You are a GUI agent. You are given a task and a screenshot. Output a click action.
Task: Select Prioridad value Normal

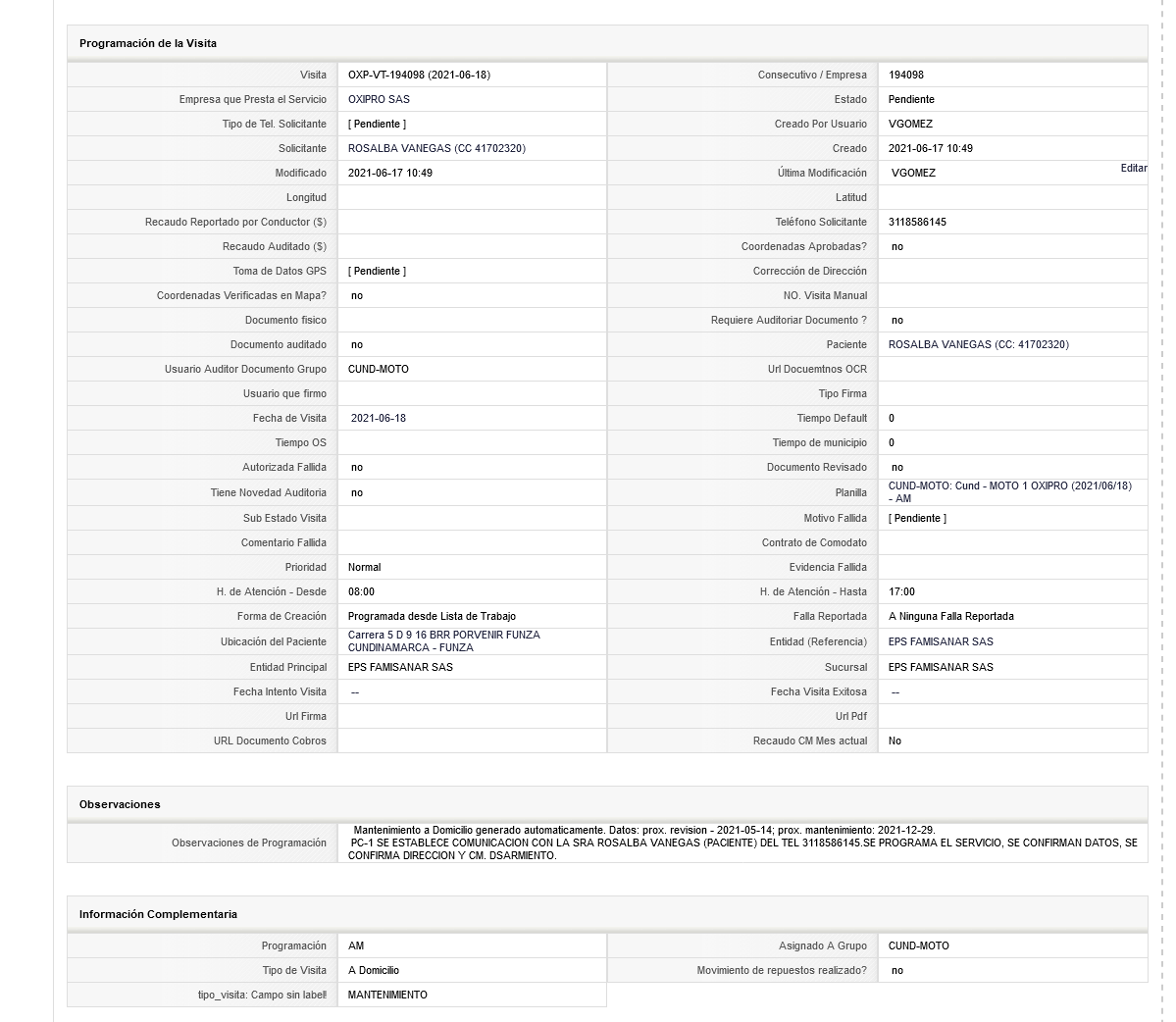pyautogui.click(x=364, y=568)
